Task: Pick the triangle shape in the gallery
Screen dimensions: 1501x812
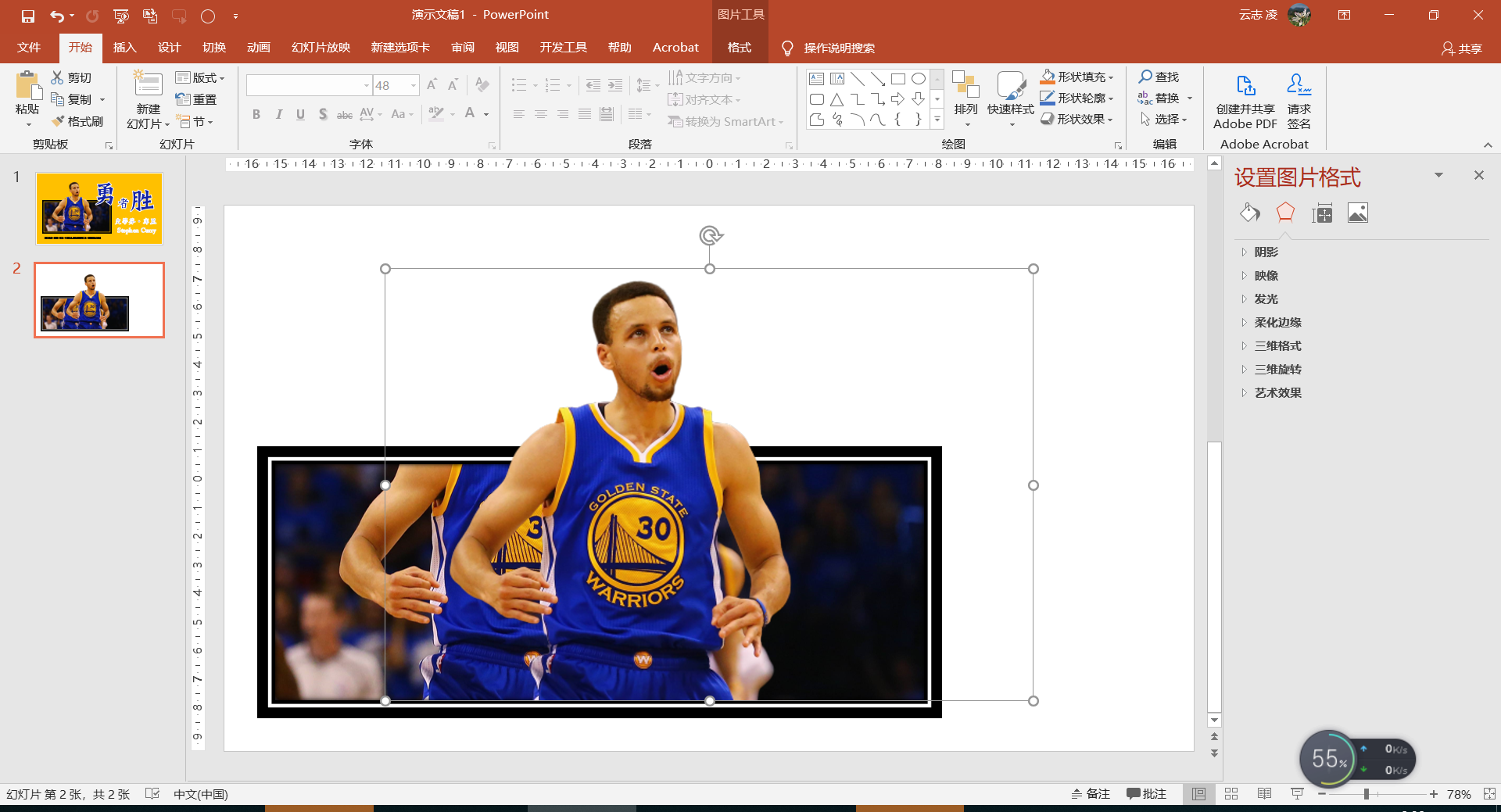Action: pyautogui.click(x=836, y=99)
